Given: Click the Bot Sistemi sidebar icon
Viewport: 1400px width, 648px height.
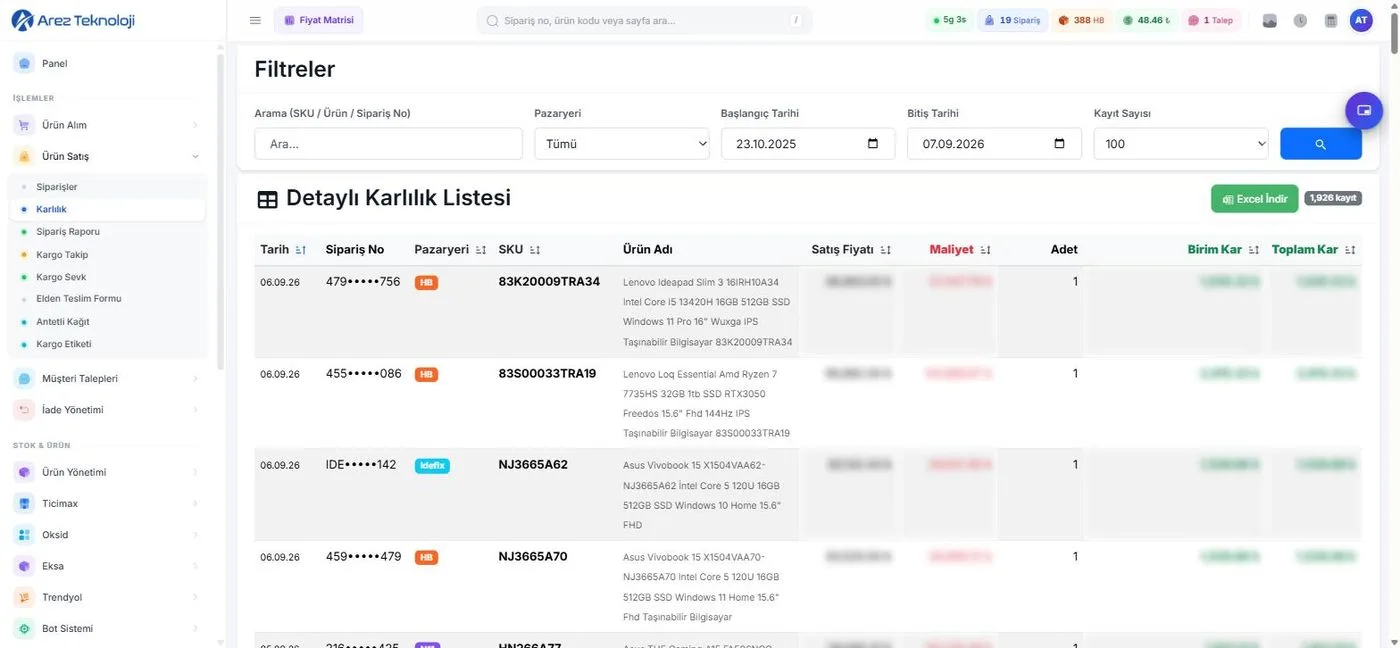Looking at the screenshot, I should point(24,628).
